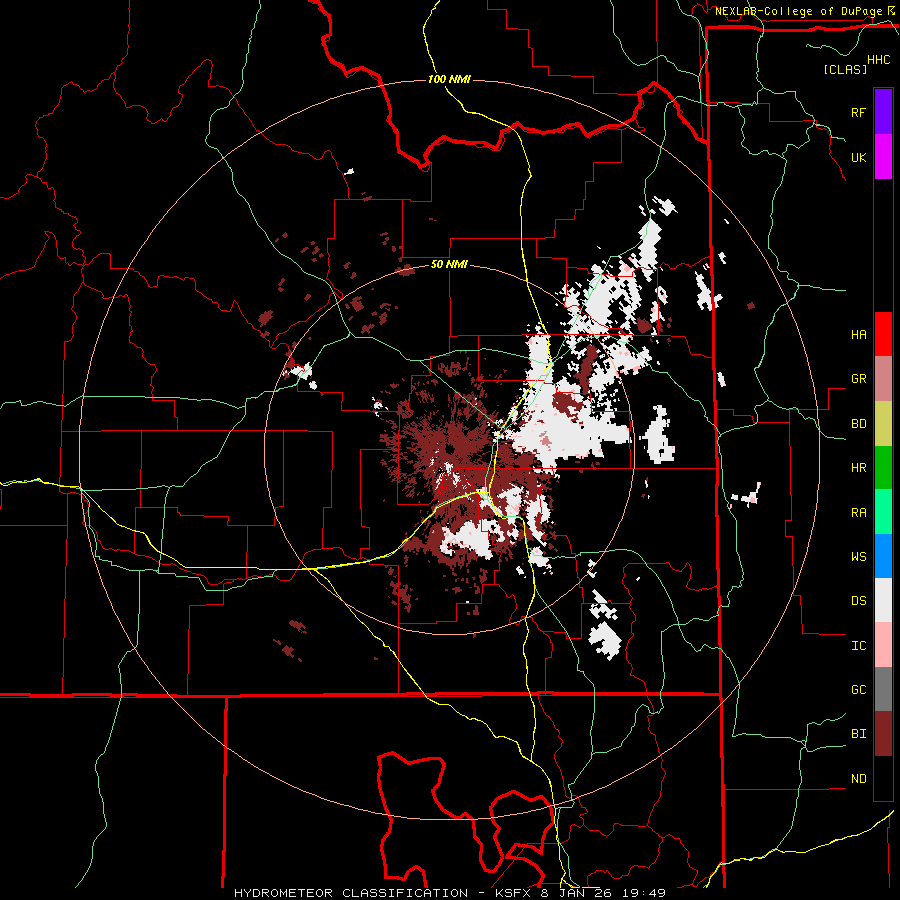Click the RF purple legend swatch
Screen dimensions: 900x900
(x=883, y=112)
